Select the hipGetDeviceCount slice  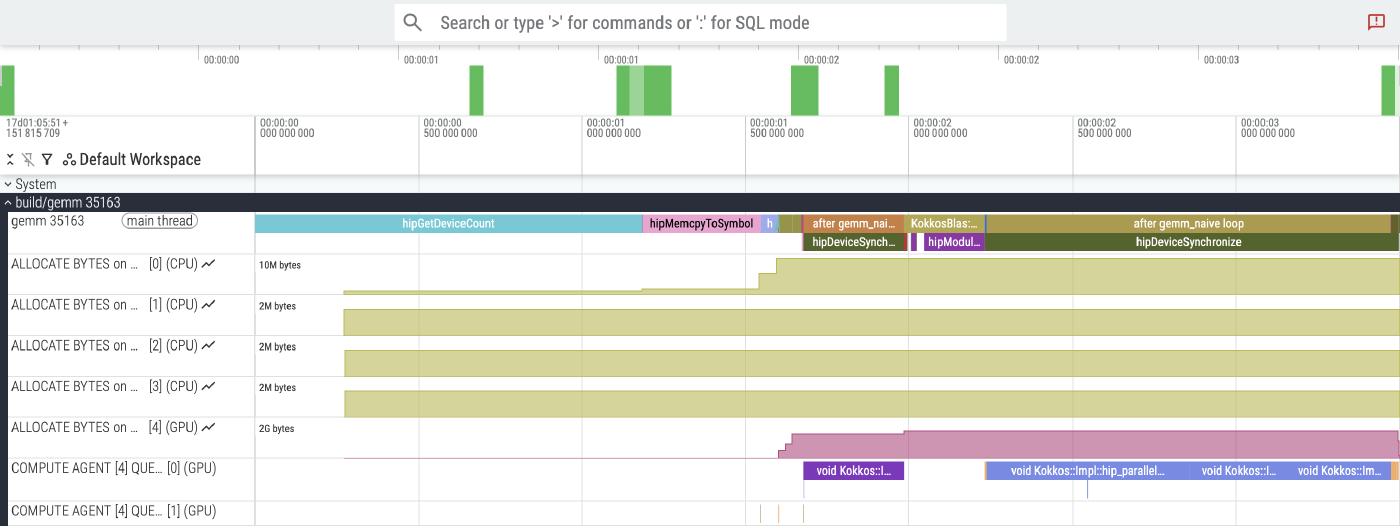click(x=448, y=224)
